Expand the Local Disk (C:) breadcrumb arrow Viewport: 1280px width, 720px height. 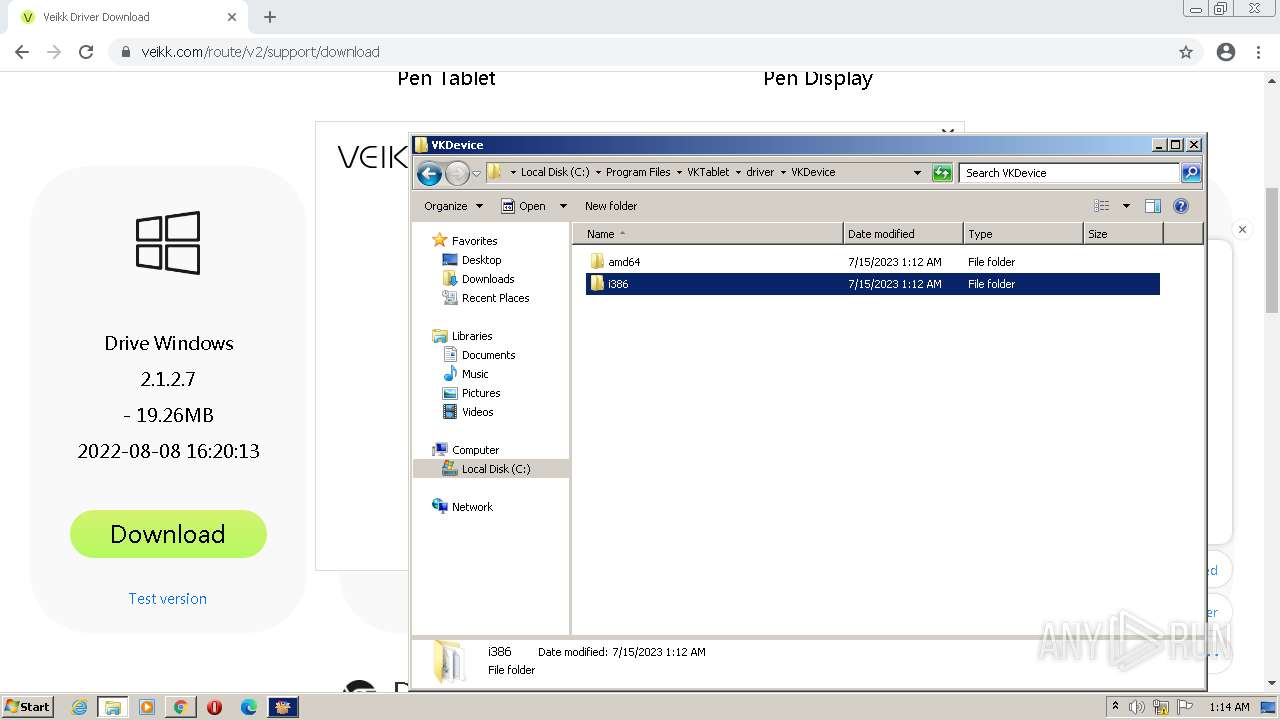coord(597,172)
